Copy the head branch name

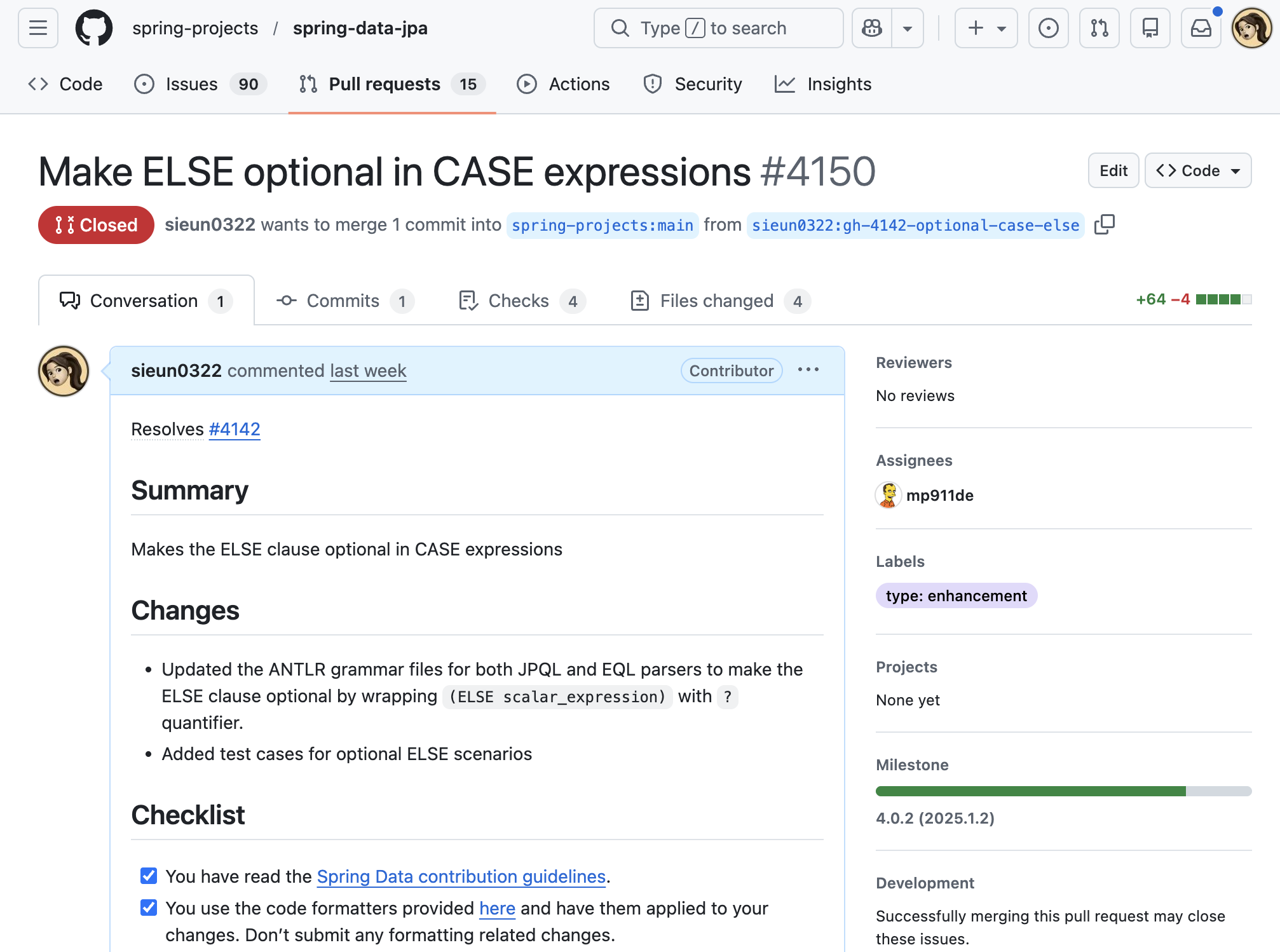click(1105, 224)
